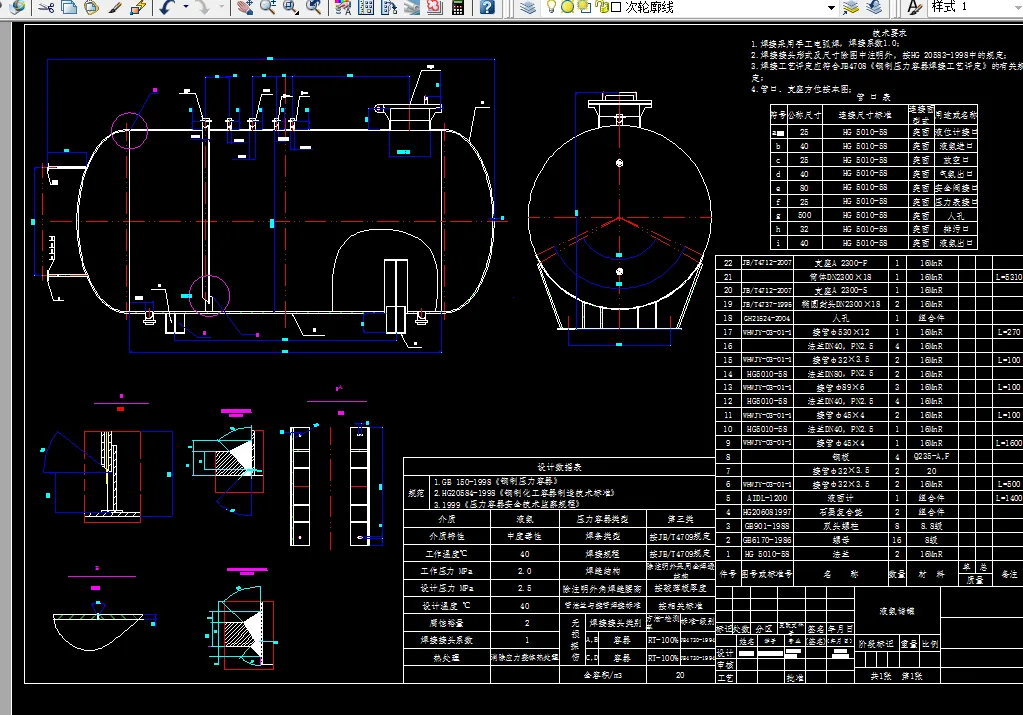The height and width of the screenshot is (715, 1023).
Task: Open the Text Style icon
Action: [915, 7]
